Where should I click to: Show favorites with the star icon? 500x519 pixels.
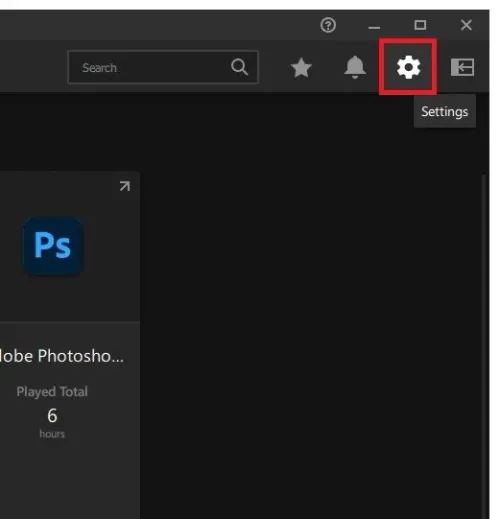[301, 68]
